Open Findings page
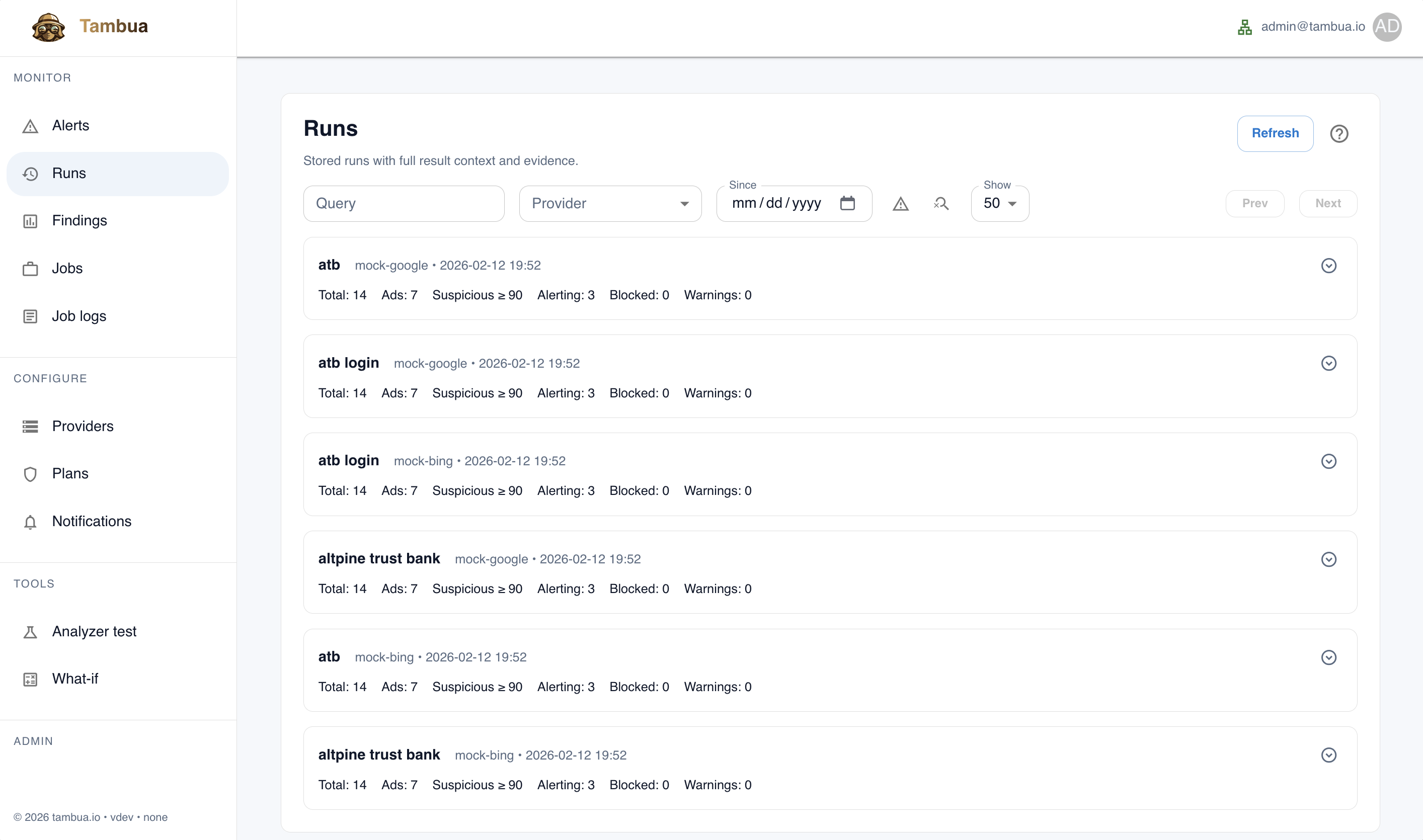 pos(80,221)
